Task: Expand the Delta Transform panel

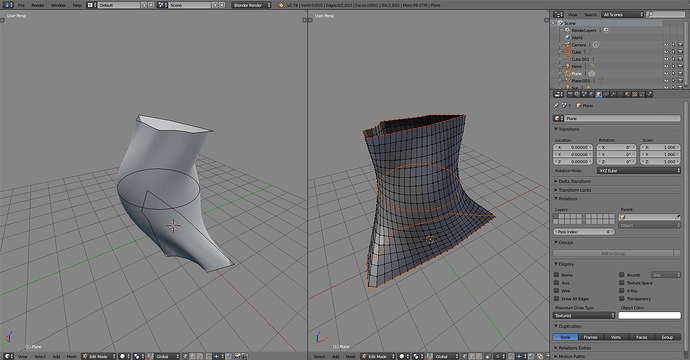Action: tap(575, 181)
